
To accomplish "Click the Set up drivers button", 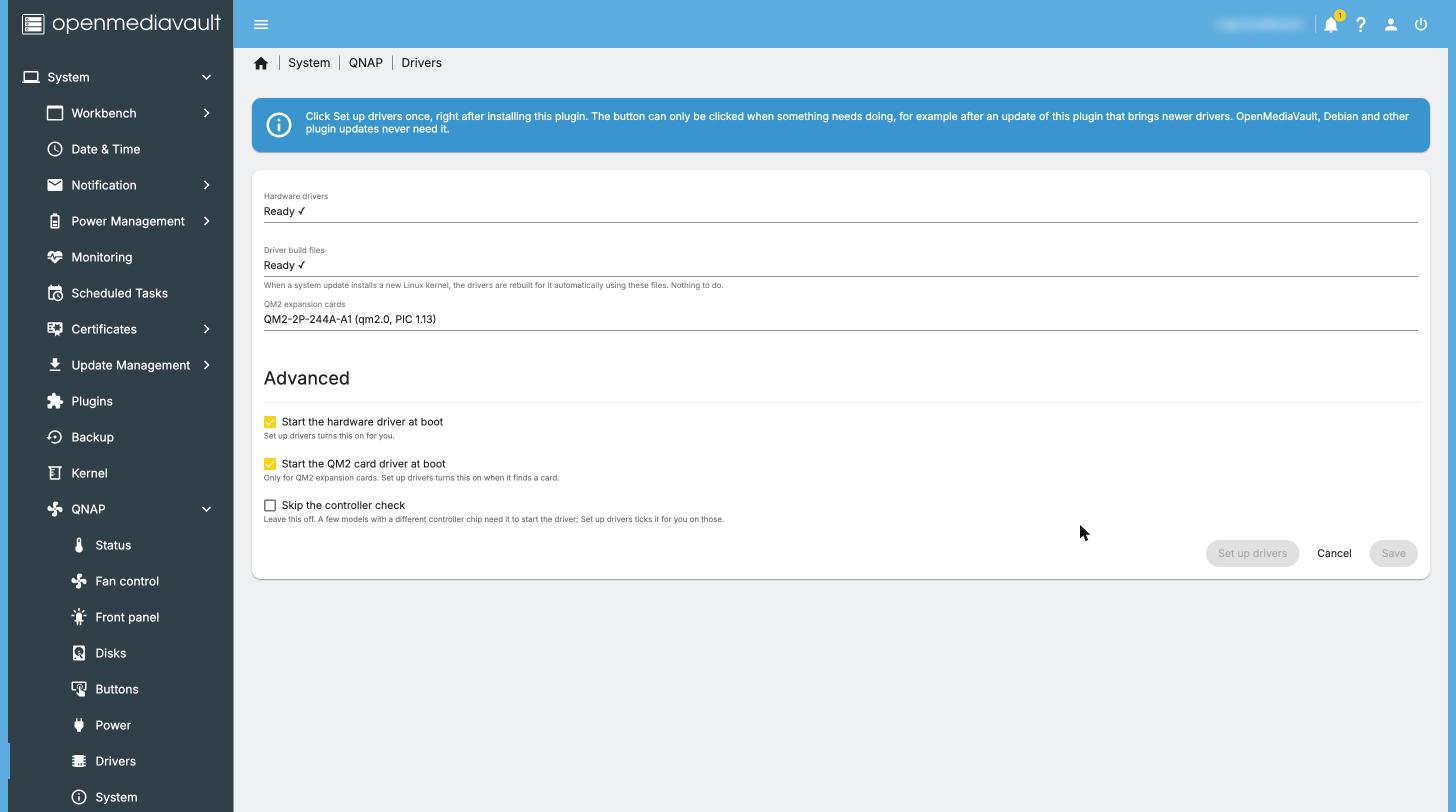I will tap(1252, 553).
